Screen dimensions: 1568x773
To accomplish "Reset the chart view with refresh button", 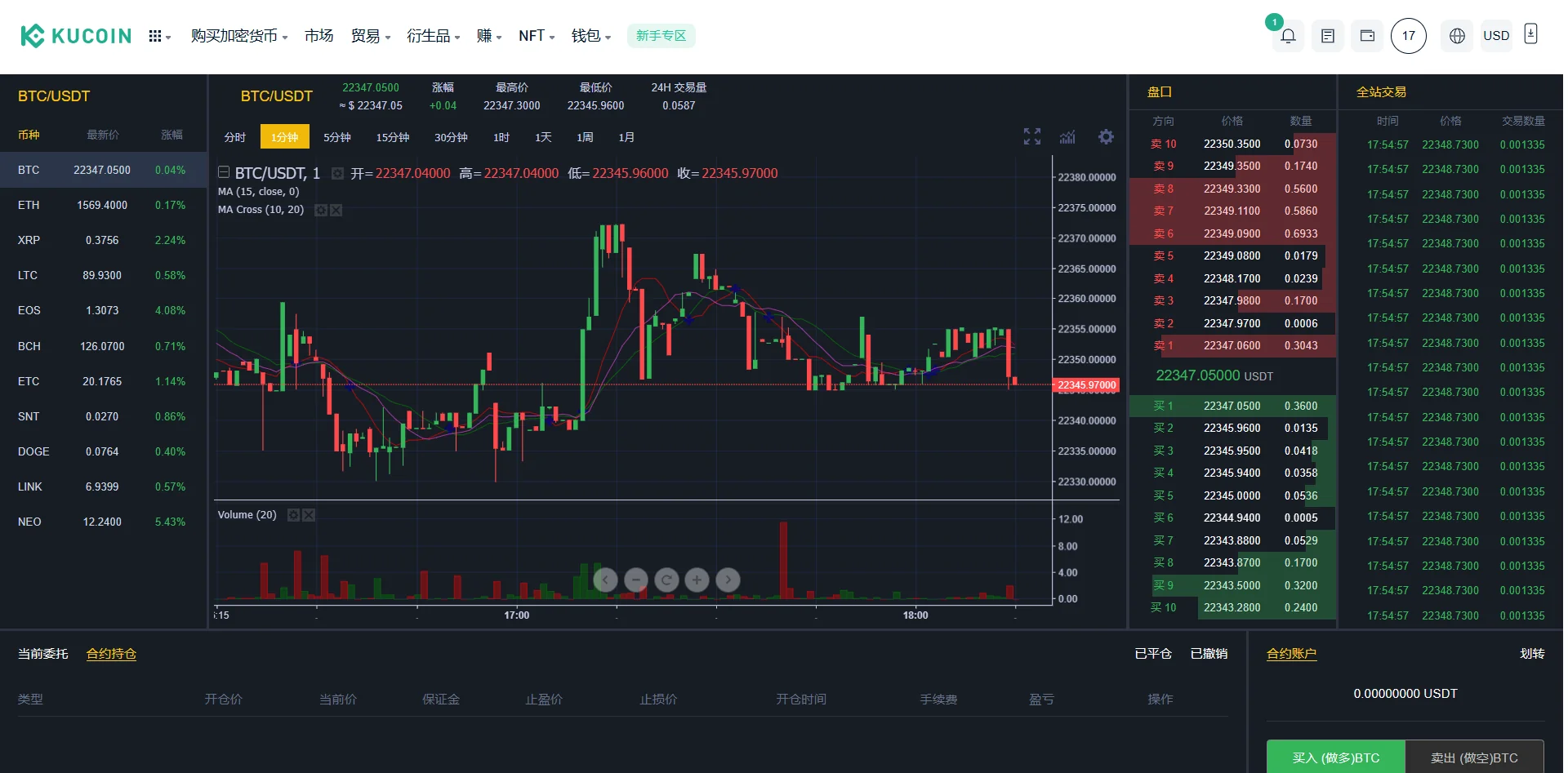I will (666, 580).
